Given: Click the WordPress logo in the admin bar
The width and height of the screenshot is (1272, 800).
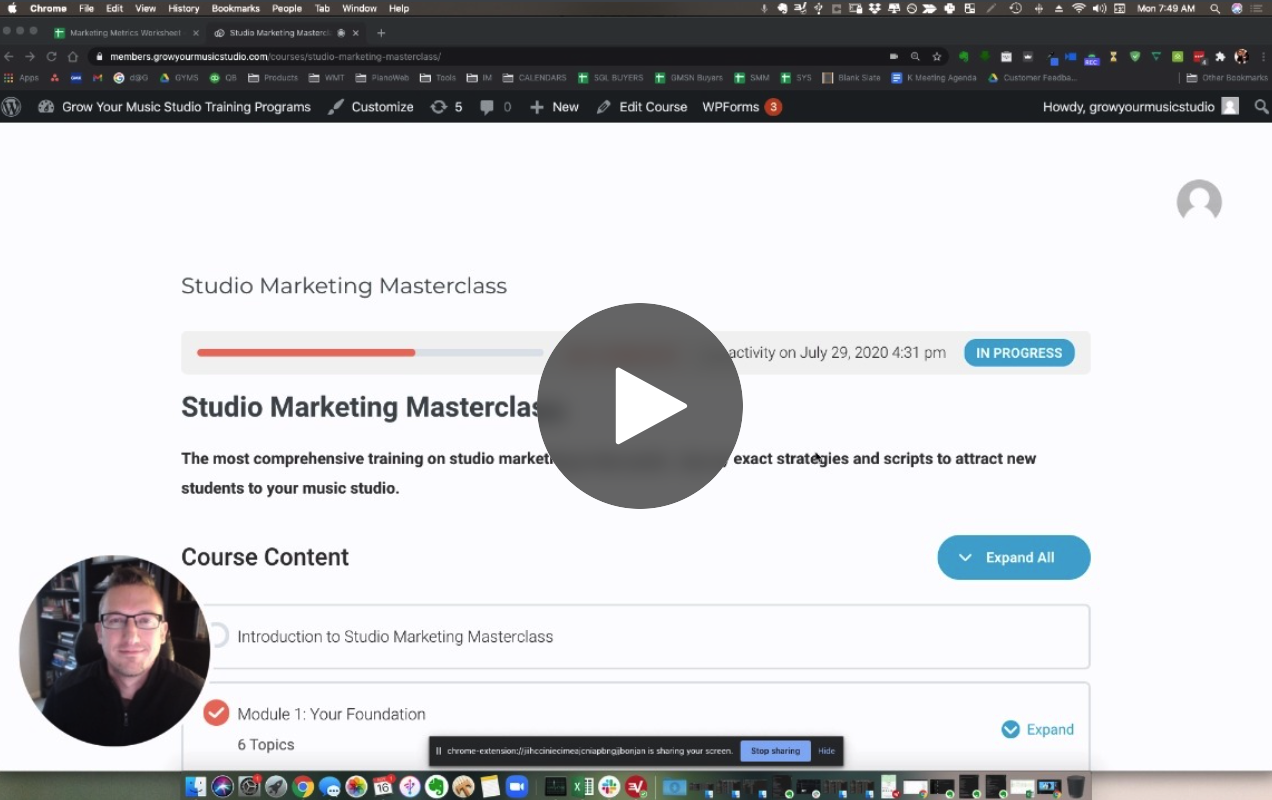Looking at the screenshot, I should tap(12, 107).
